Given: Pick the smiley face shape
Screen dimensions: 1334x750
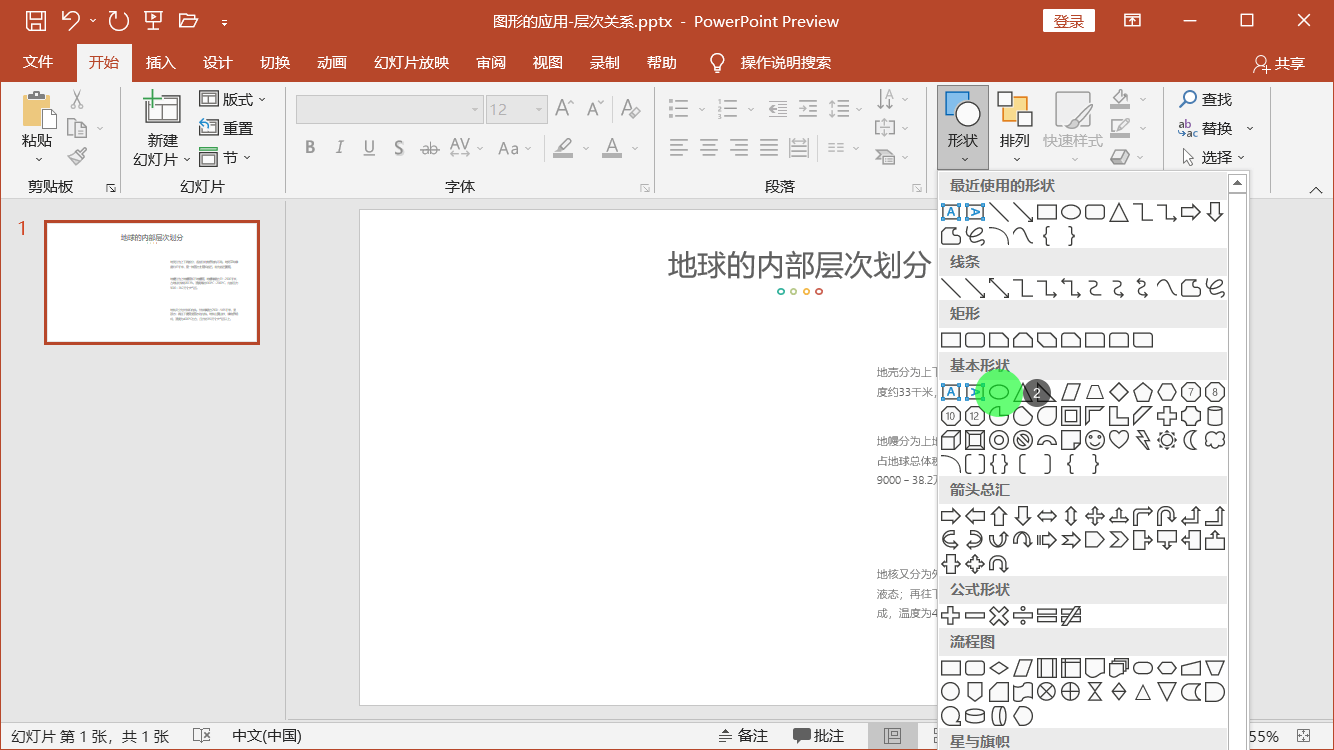Looking at the screenshot, I should [1095, 440].
